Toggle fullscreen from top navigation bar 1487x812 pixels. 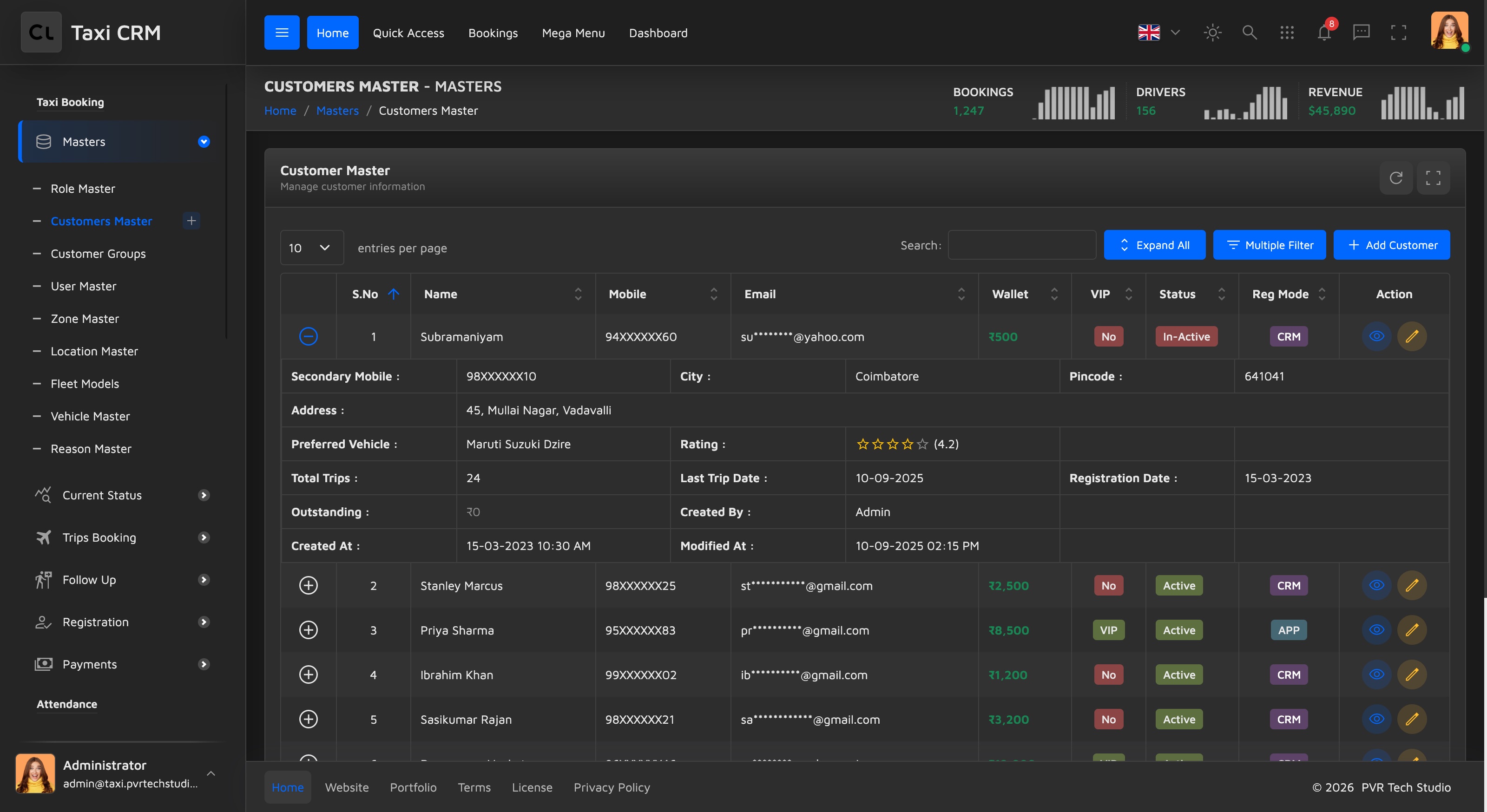pos(1398,33)
